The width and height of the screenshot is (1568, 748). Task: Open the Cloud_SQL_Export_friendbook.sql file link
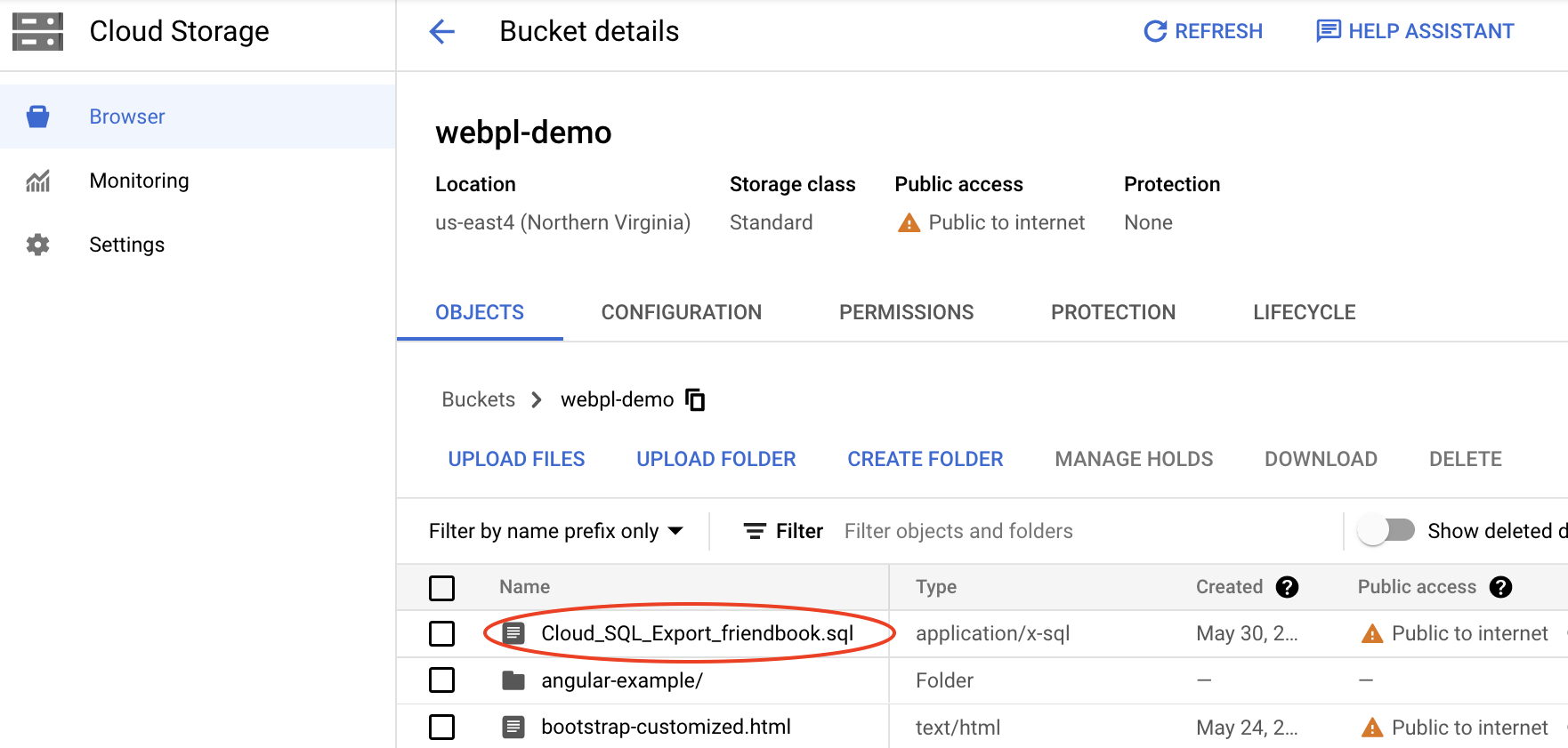click(x=698, y=633)
